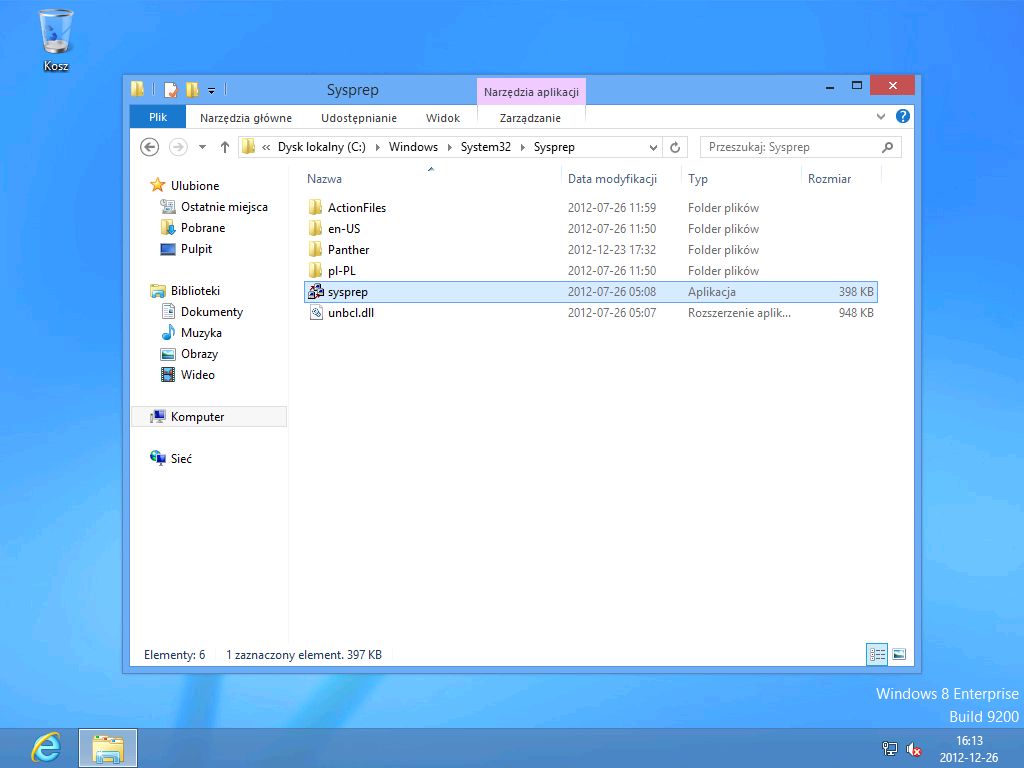1024x768 pixels.
Task: Click System32 in the address breadcrumb
Action: click(x=486, y=147)
